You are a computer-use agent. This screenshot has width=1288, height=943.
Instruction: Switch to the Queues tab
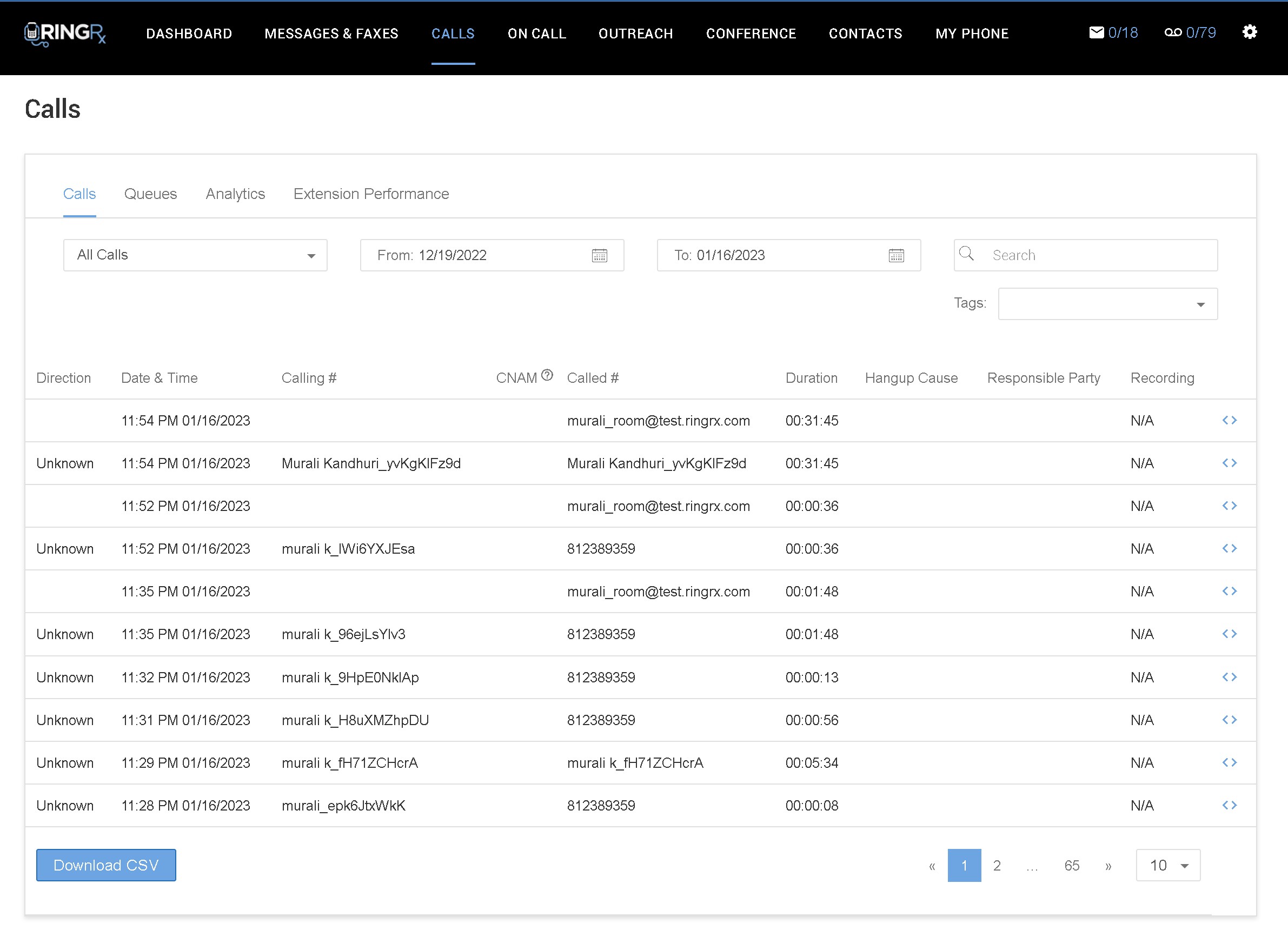coord(151,194)
